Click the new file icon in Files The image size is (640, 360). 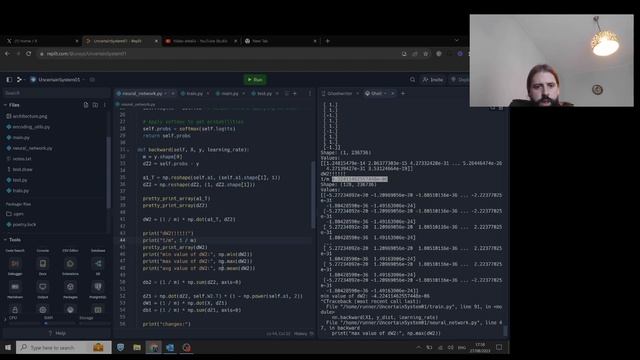pos(86,105)
